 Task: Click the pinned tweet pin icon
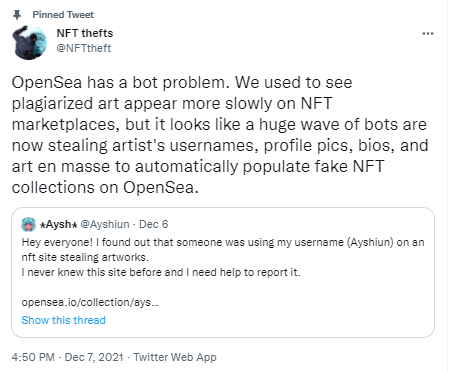tap(17, 15)
